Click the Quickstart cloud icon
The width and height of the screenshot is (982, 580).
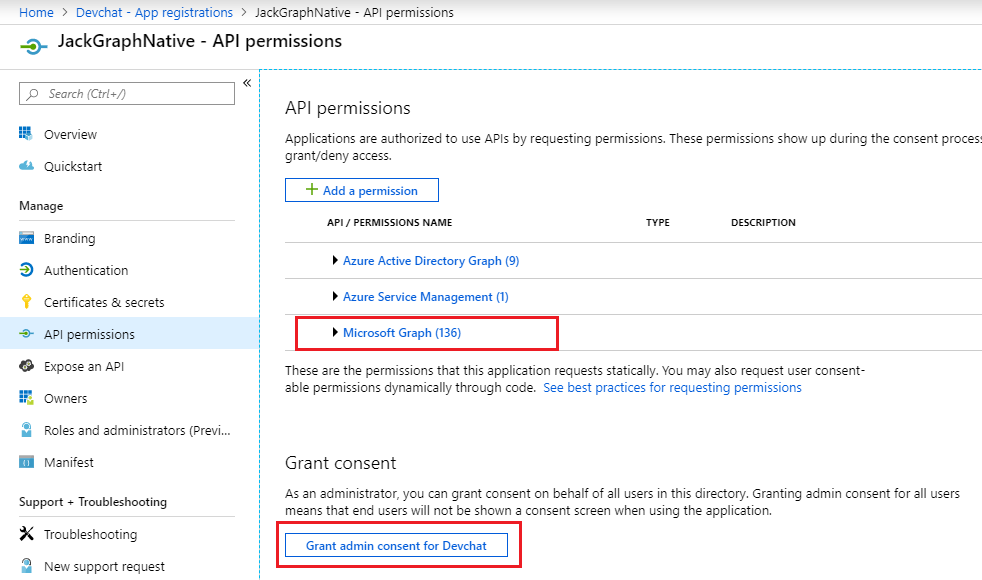tap(26, 166)
